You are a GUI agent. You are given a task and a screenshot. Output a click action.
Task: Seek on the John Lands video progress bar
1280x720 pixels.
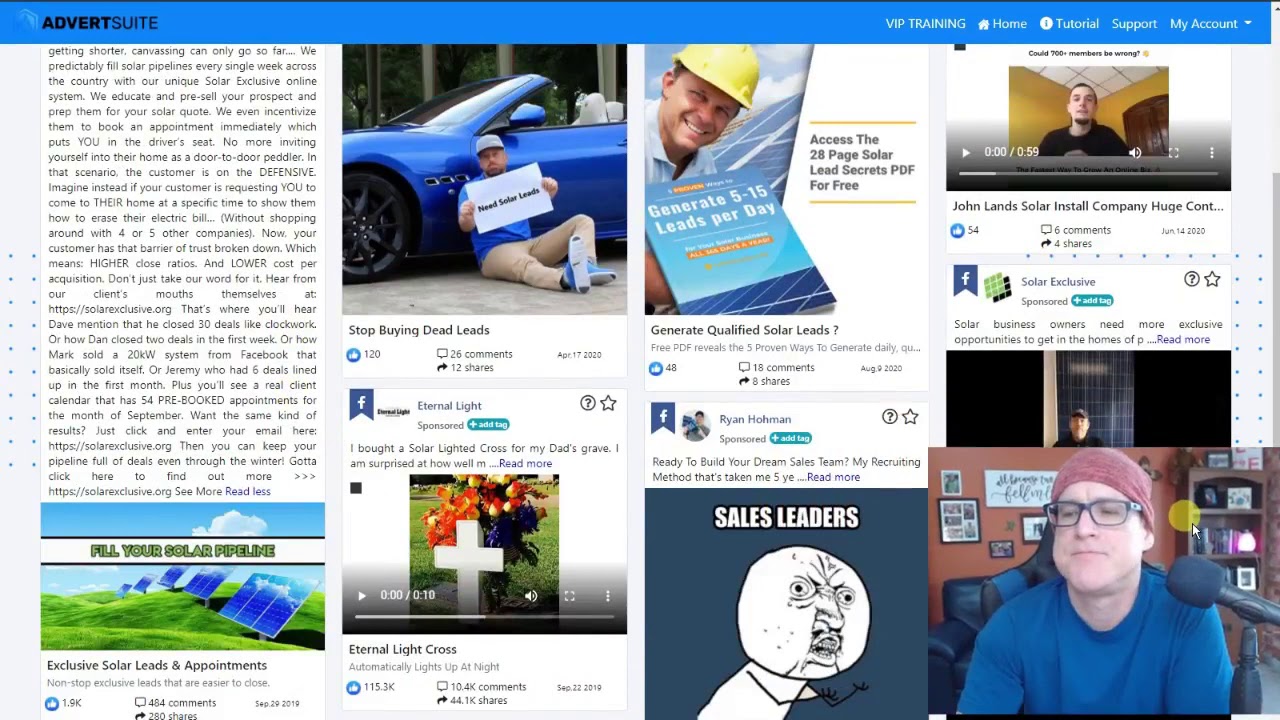coord(1088,174)
